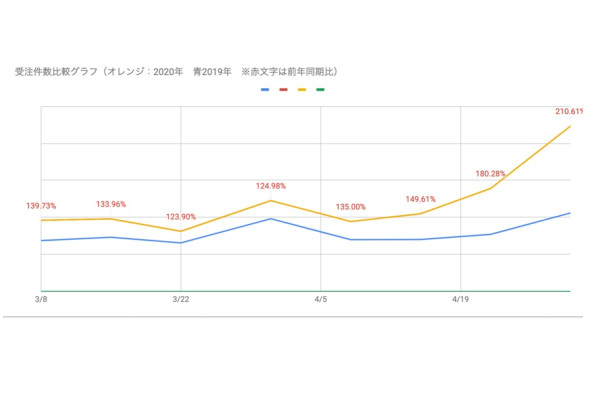600x400 pixels.
Task: Click the 149.61% data label
Action: (x=420, y=199)
